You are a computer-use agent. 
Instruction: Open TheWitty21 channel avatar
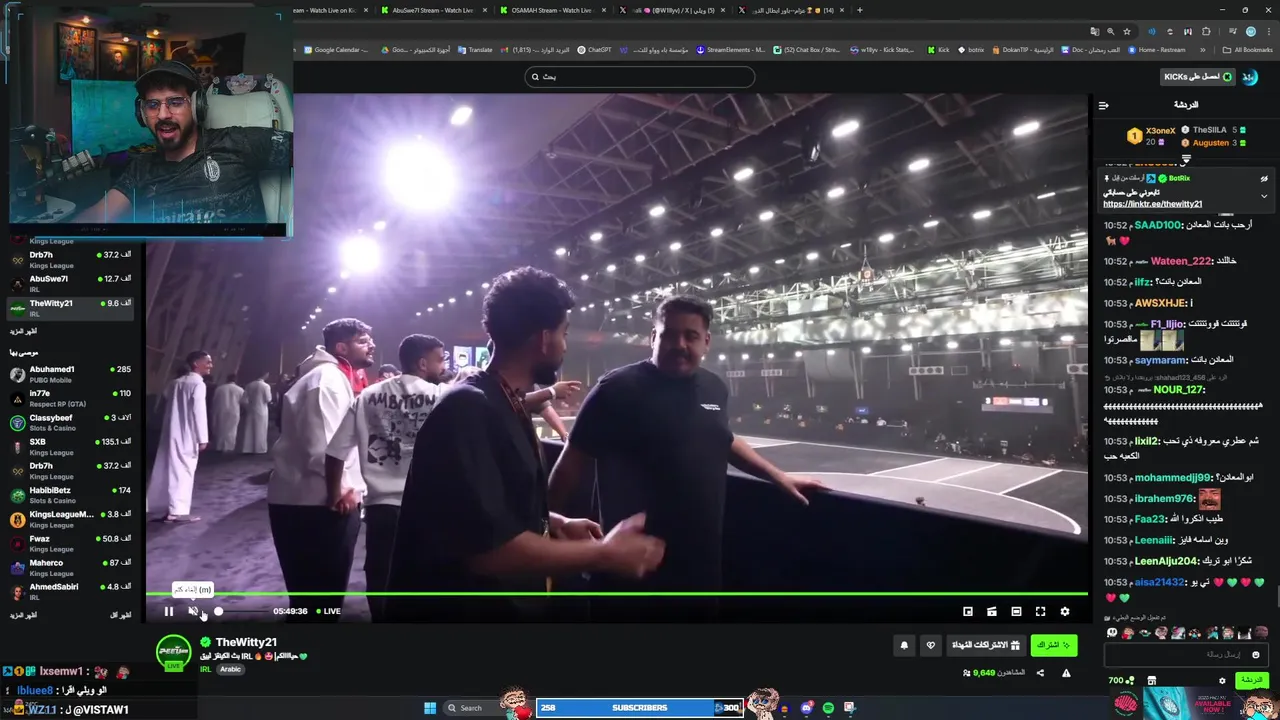coord(173,652)
